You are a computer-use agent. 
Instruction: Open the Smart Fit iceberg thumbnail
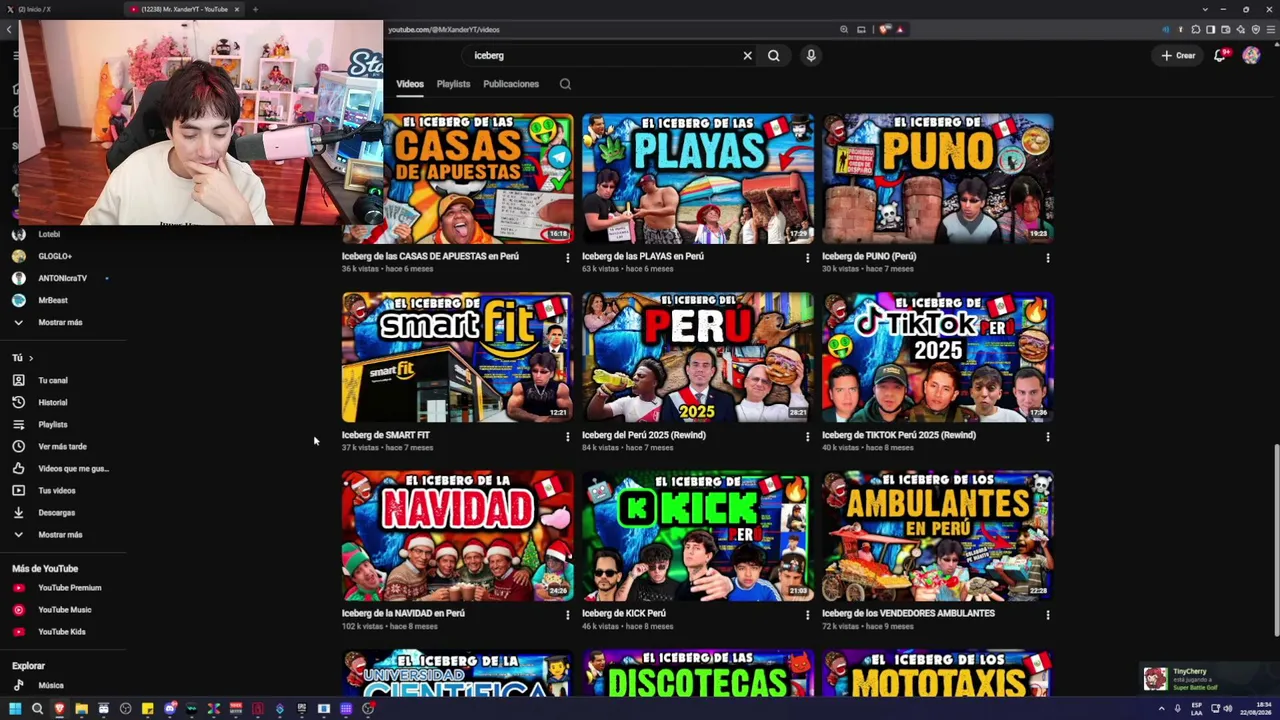(457, 357)
